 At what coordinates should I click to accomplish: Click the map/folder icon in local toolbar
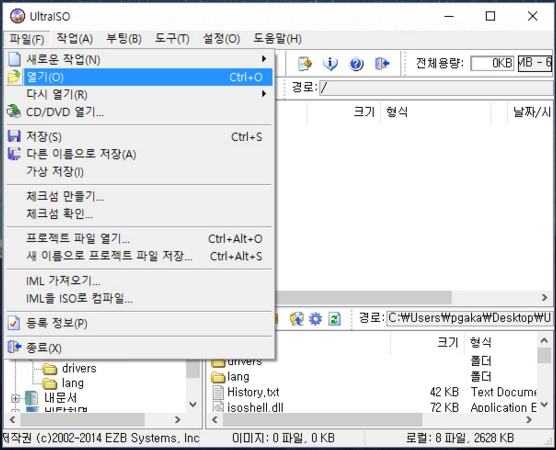pyautogui.click(x=296, y=319)
